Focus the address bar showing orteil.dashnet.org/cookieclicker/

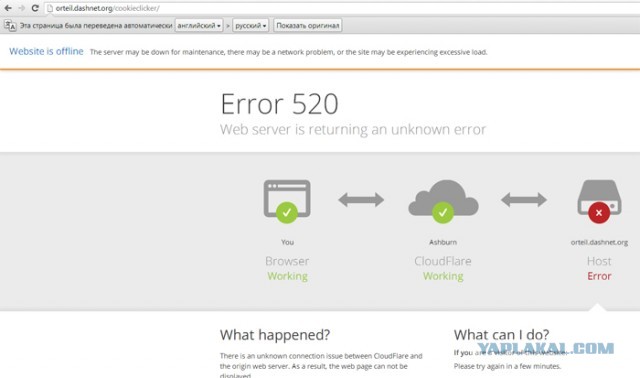[343, 8]
